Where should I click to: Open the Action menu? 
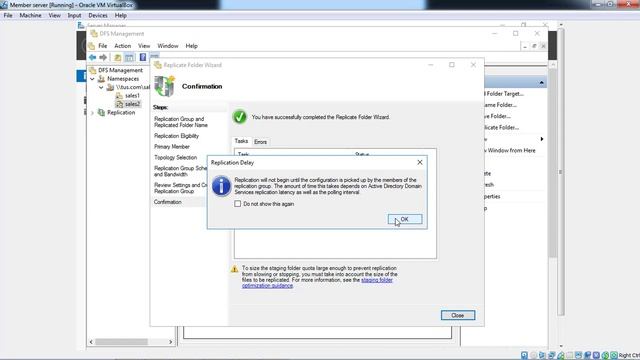[122, 46]
